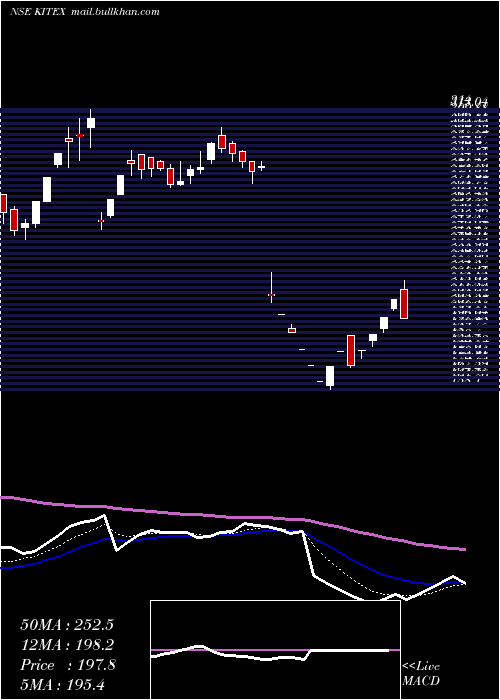Screen dimensions: 500x700
Task: Click the top price-axis value 313.04
Action: [x=468, y=102]
